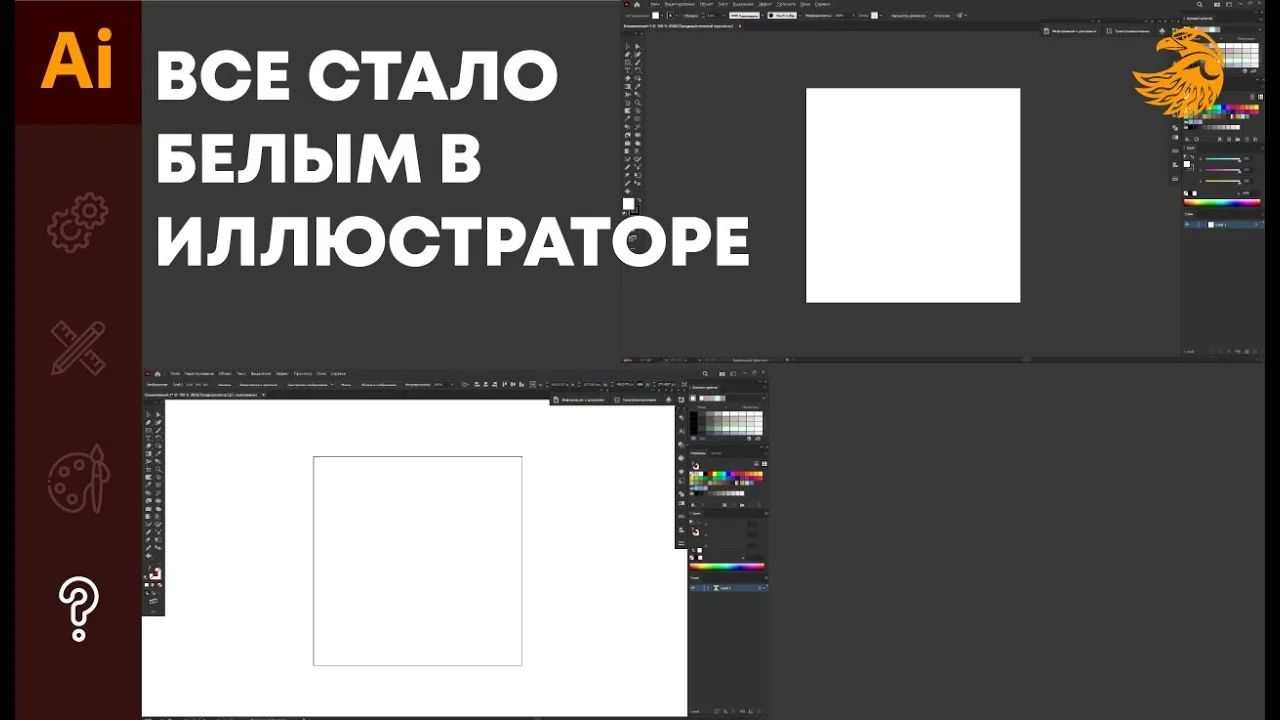This screenshot has width=1280, height=720.
Task: Open Справка menu in white-canvas Illustrator window
Action: click(338, 373)
